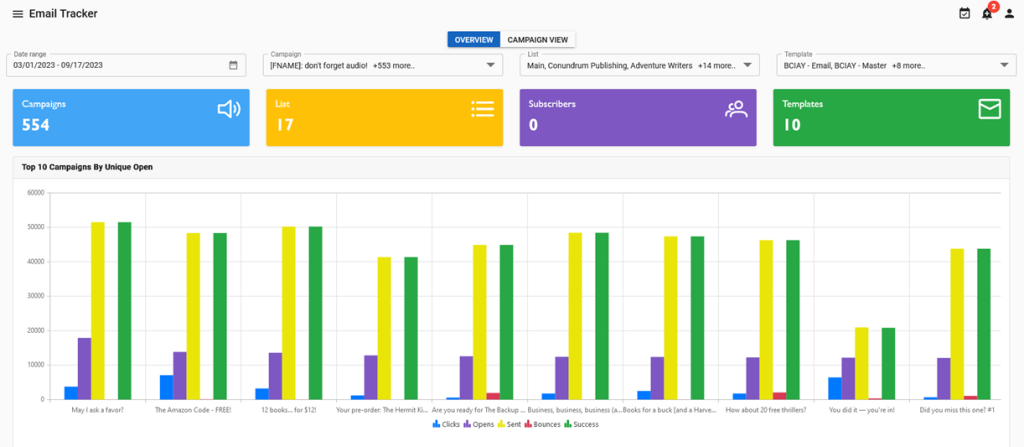Image resolution: width=1024 pixels, height=447 pixels.
Task: Click the people icon on Subscribers card
Action: click(737, 109)
